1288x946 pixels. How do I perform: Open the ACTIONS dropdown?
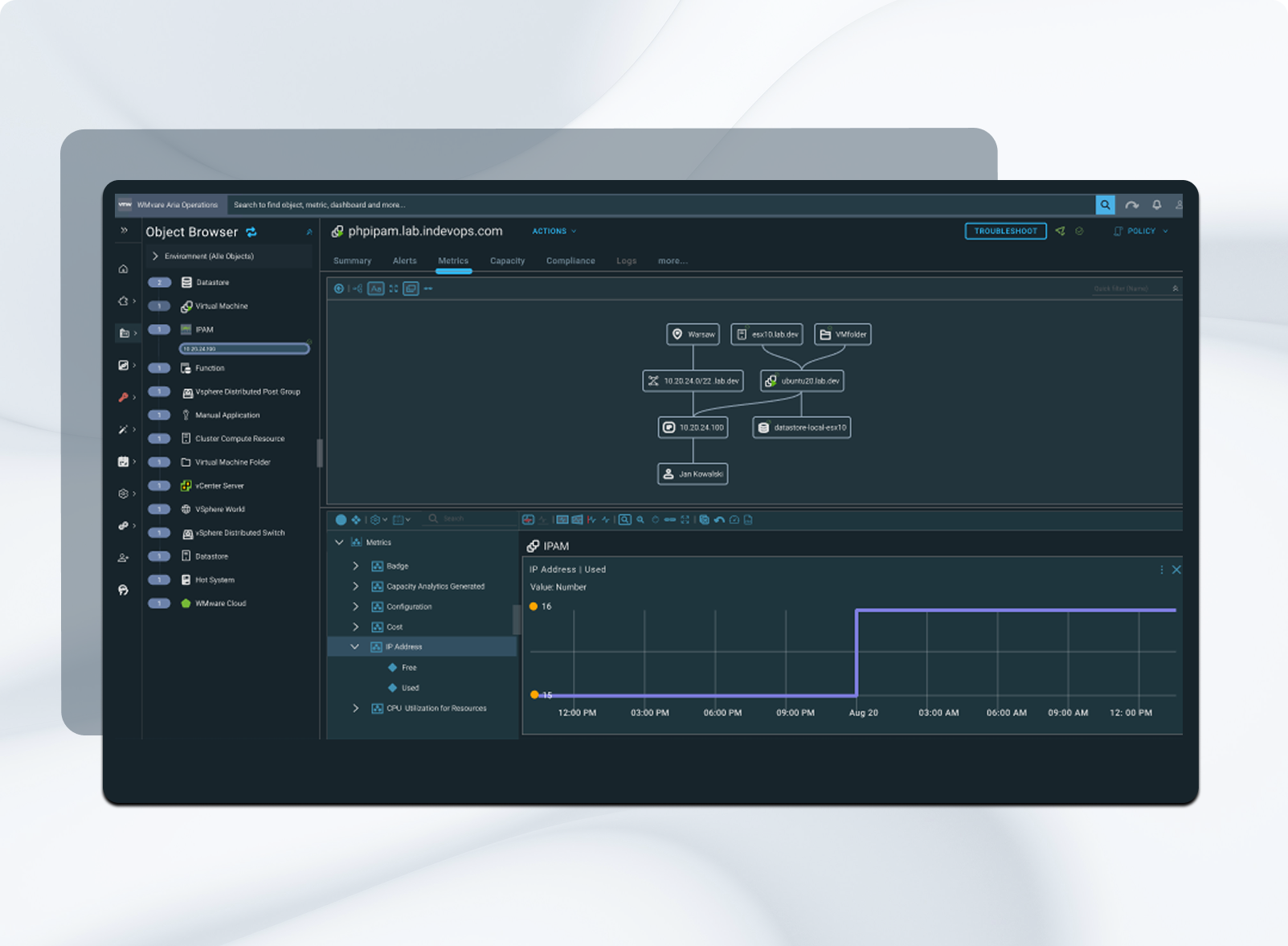[x=554, y=231]
